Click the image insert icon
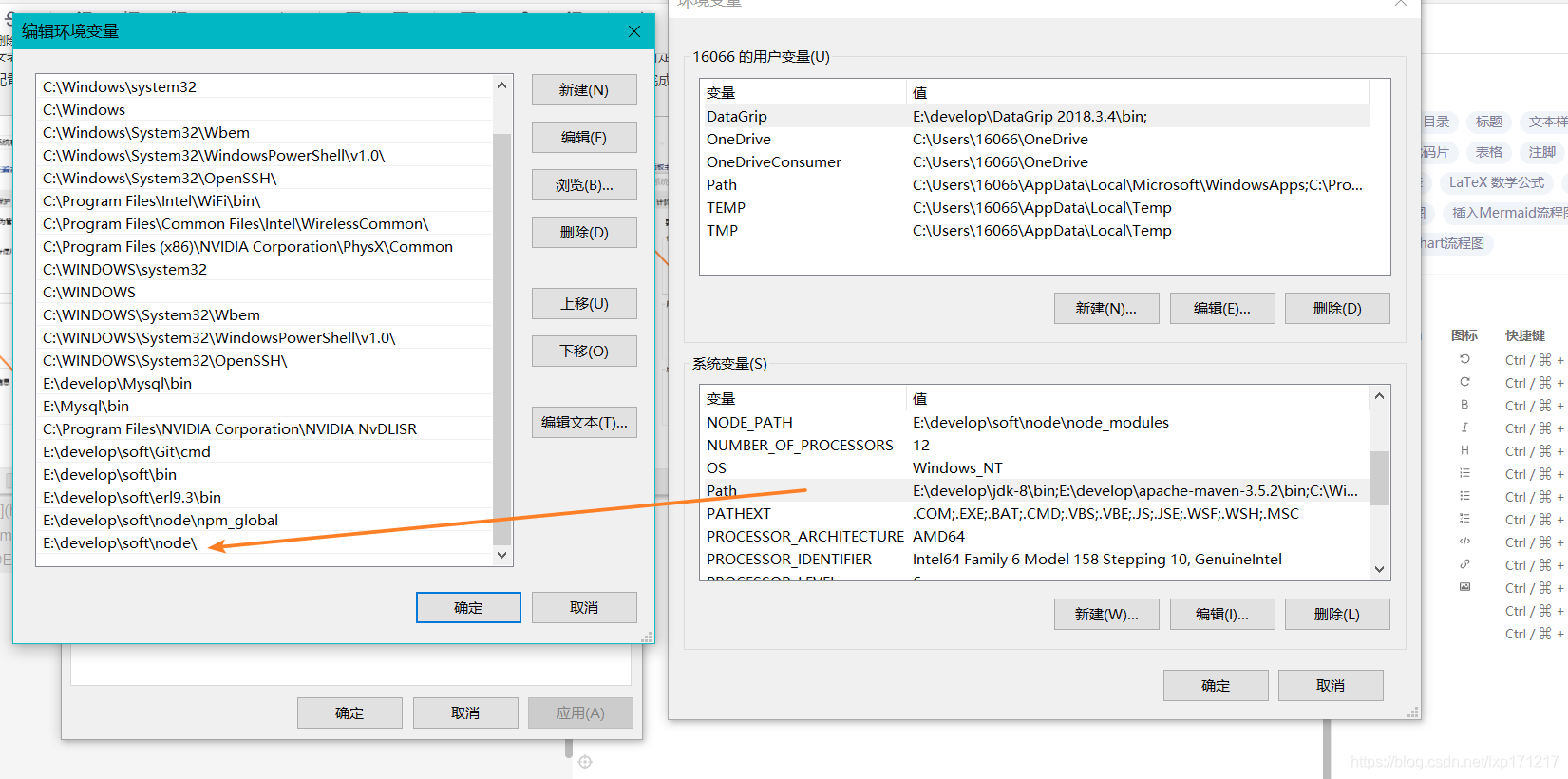Viewport: 1568px width, 779px height. click(x=1464, y=587)
